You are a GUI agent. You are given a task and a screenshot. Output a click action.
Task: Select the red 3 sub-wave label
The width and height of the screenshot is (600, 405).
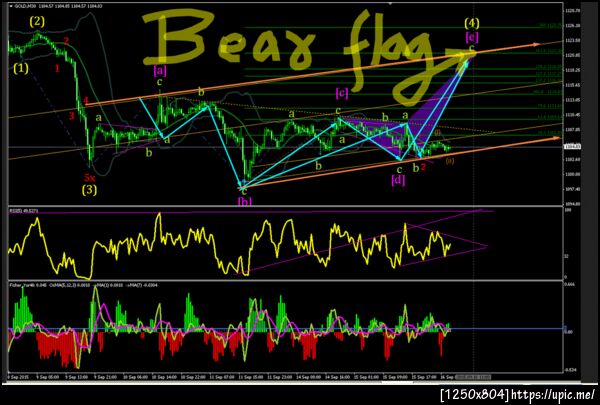coord(72,116)
